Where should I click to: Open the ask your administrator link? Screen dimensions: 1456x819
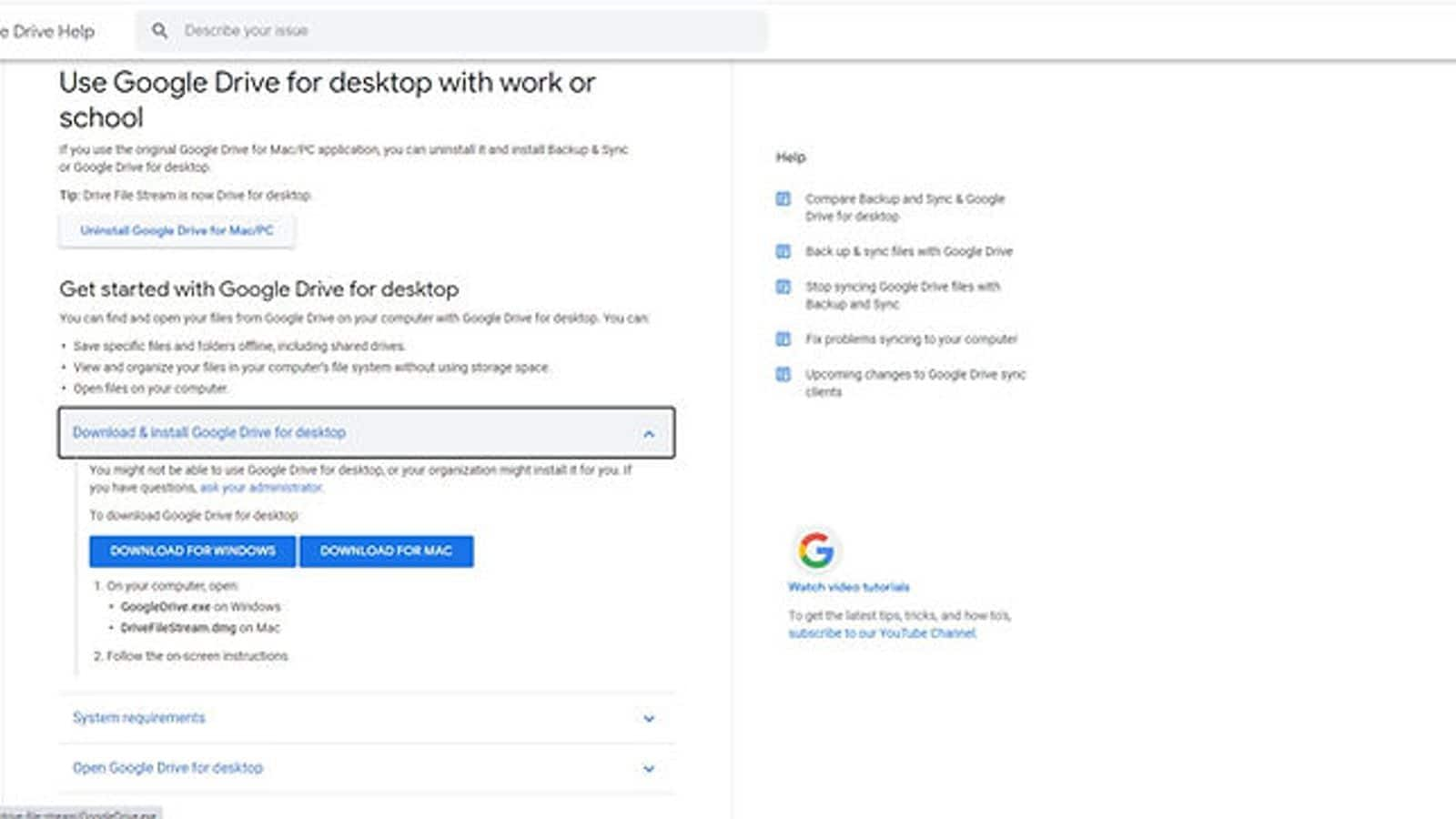(260, 488)
